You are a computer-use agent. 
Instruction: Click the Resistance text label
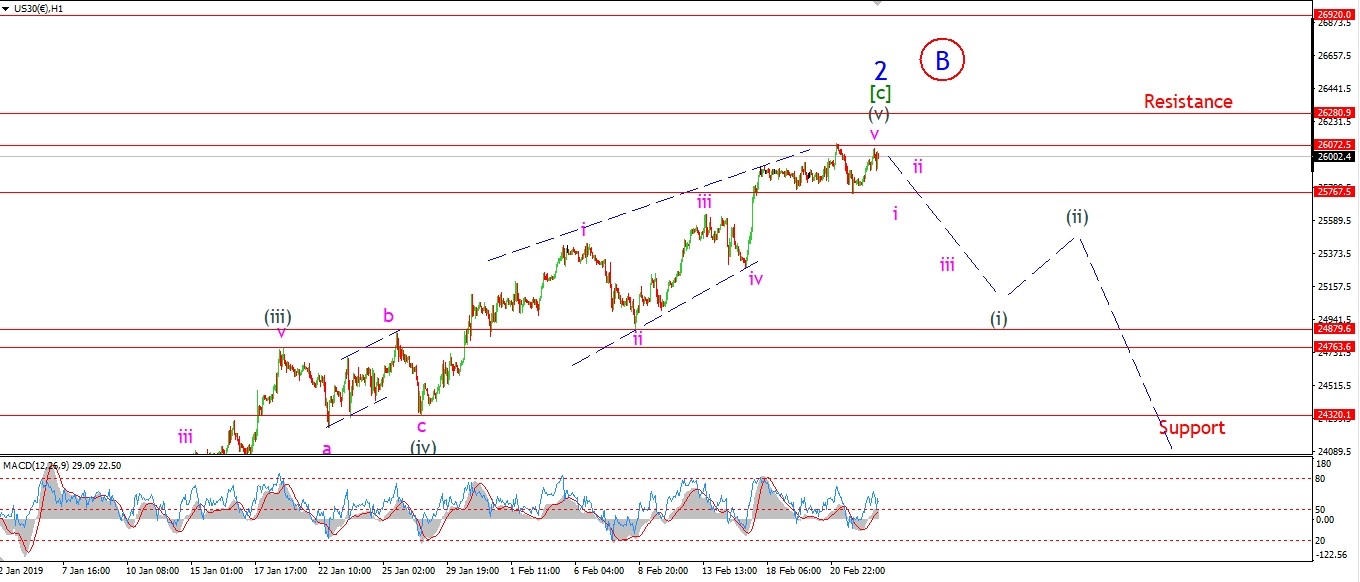click(1188, 101)
